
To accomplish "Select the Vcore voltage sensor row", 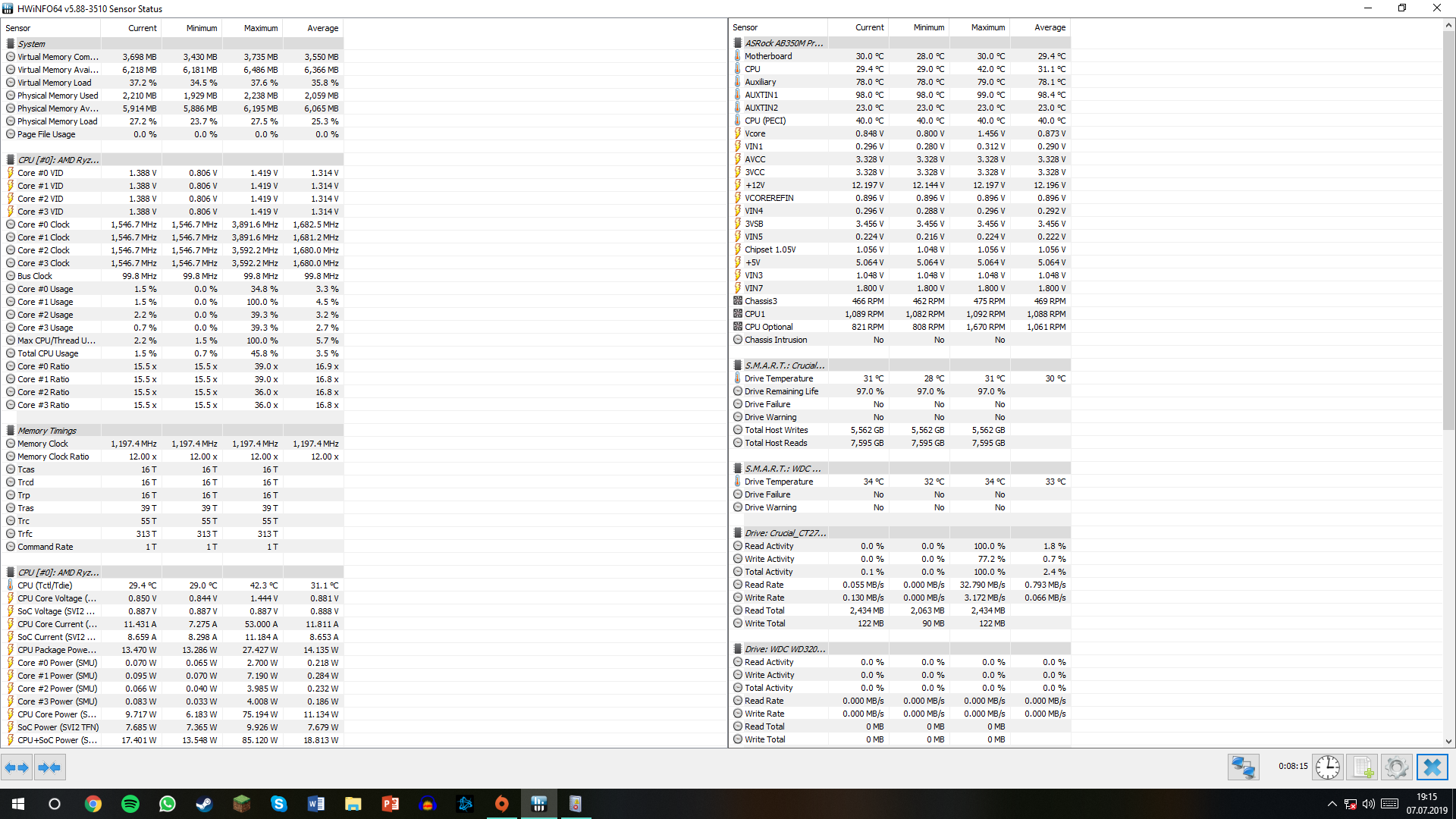I will click(x=755, y=133).
